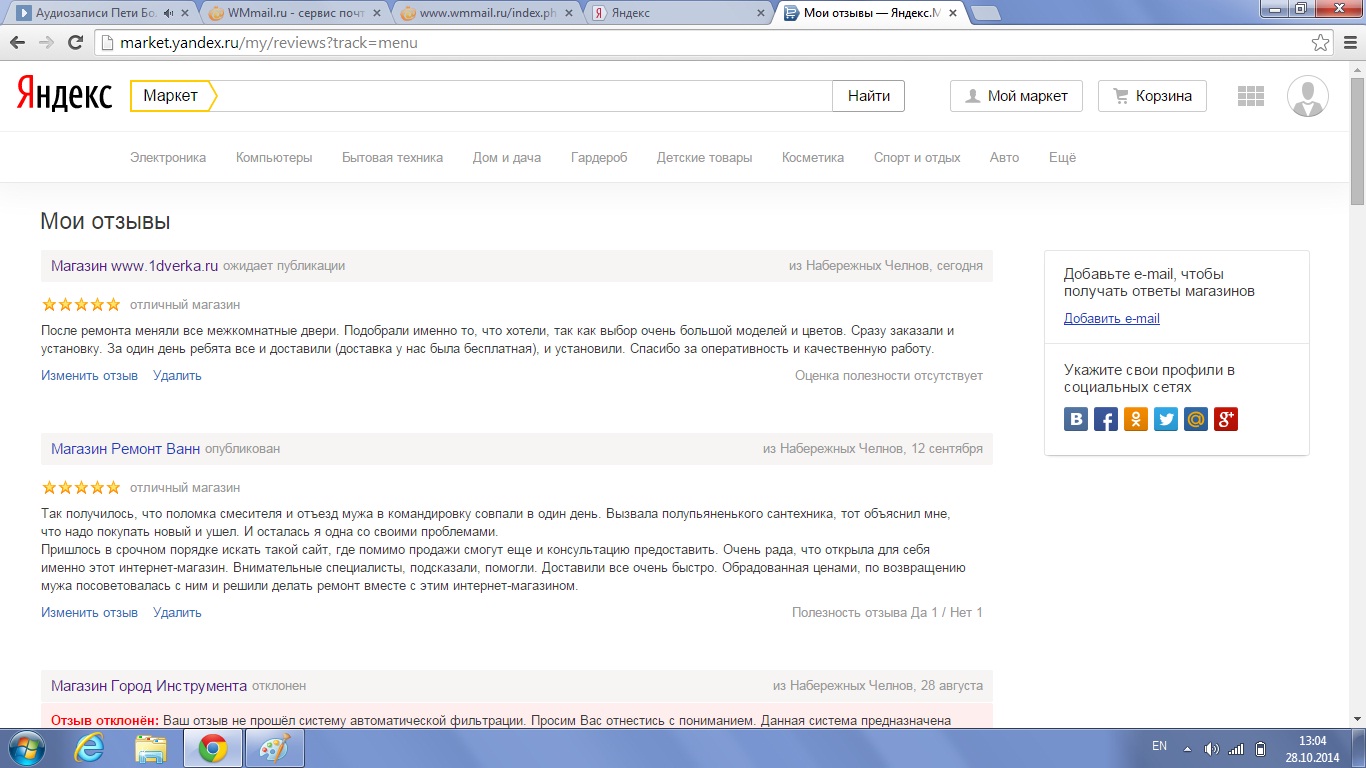Open the user avatar profile menu
Viewport: 1366px width, 768px height.
coord(1308,96)
